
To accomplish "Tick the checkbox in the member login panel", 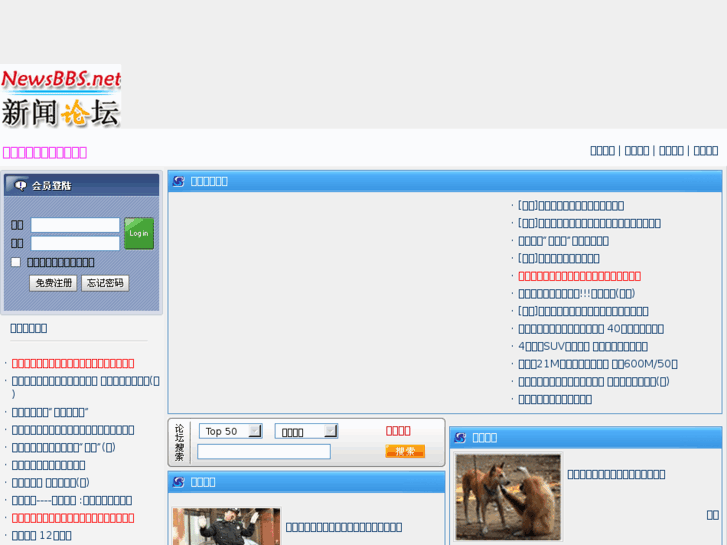I will [x=16, y=262].
